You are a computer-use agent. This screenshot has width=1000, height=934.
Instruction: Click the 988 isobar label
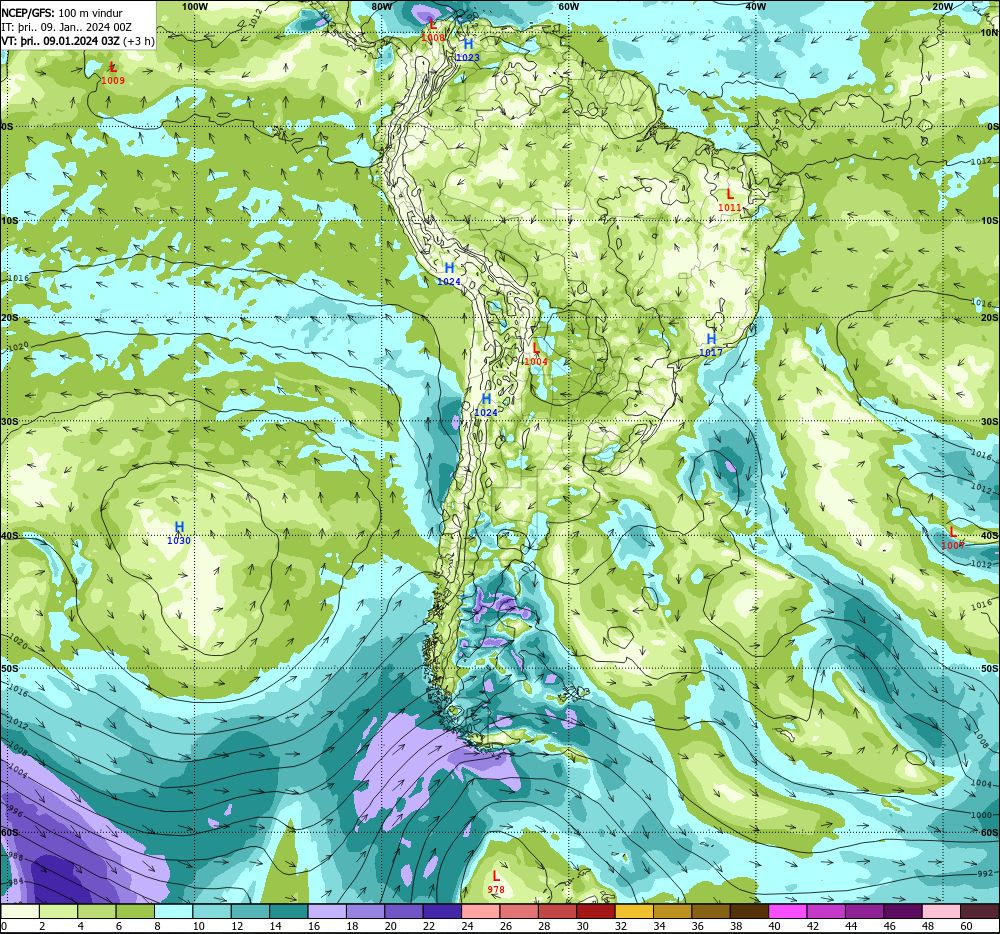[x=14, y=858]
